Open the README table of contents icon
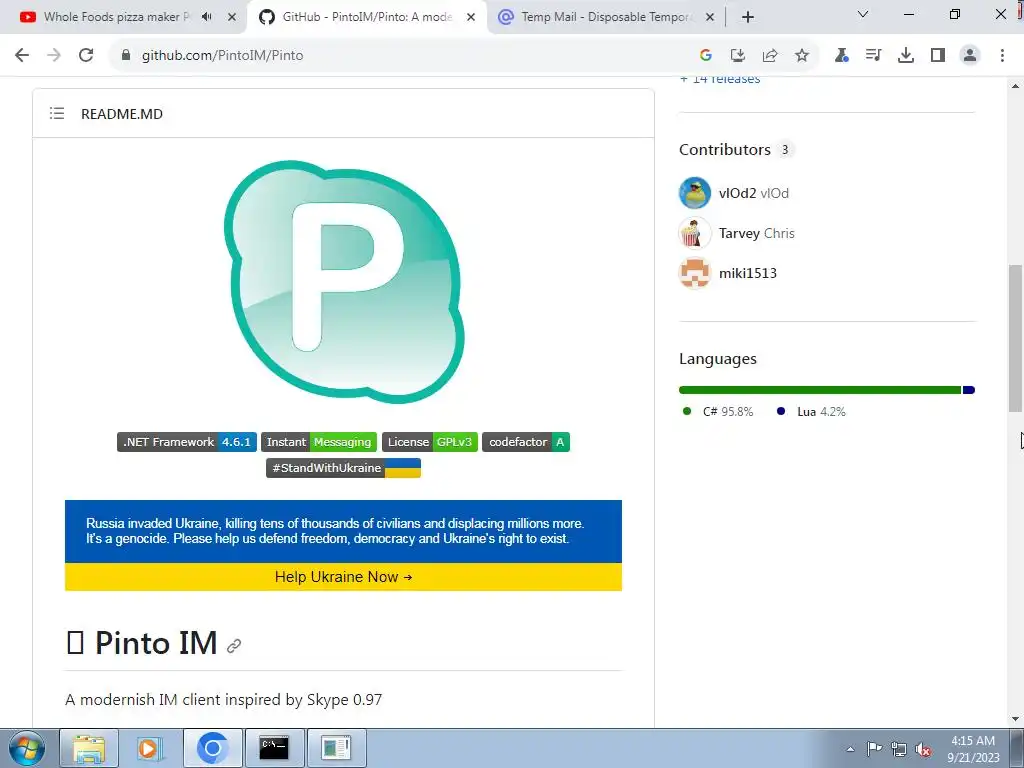This screenshot has width=1024, height=768. click(x=57, y=114)
